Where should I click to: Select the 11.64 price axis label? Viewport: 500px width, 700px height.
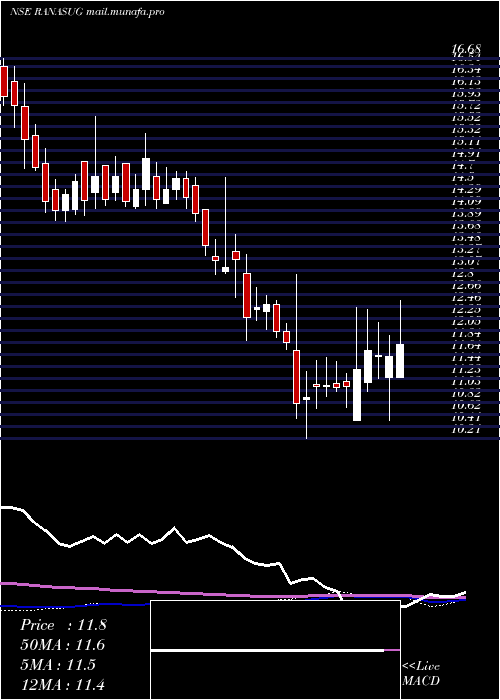point(466,346)
